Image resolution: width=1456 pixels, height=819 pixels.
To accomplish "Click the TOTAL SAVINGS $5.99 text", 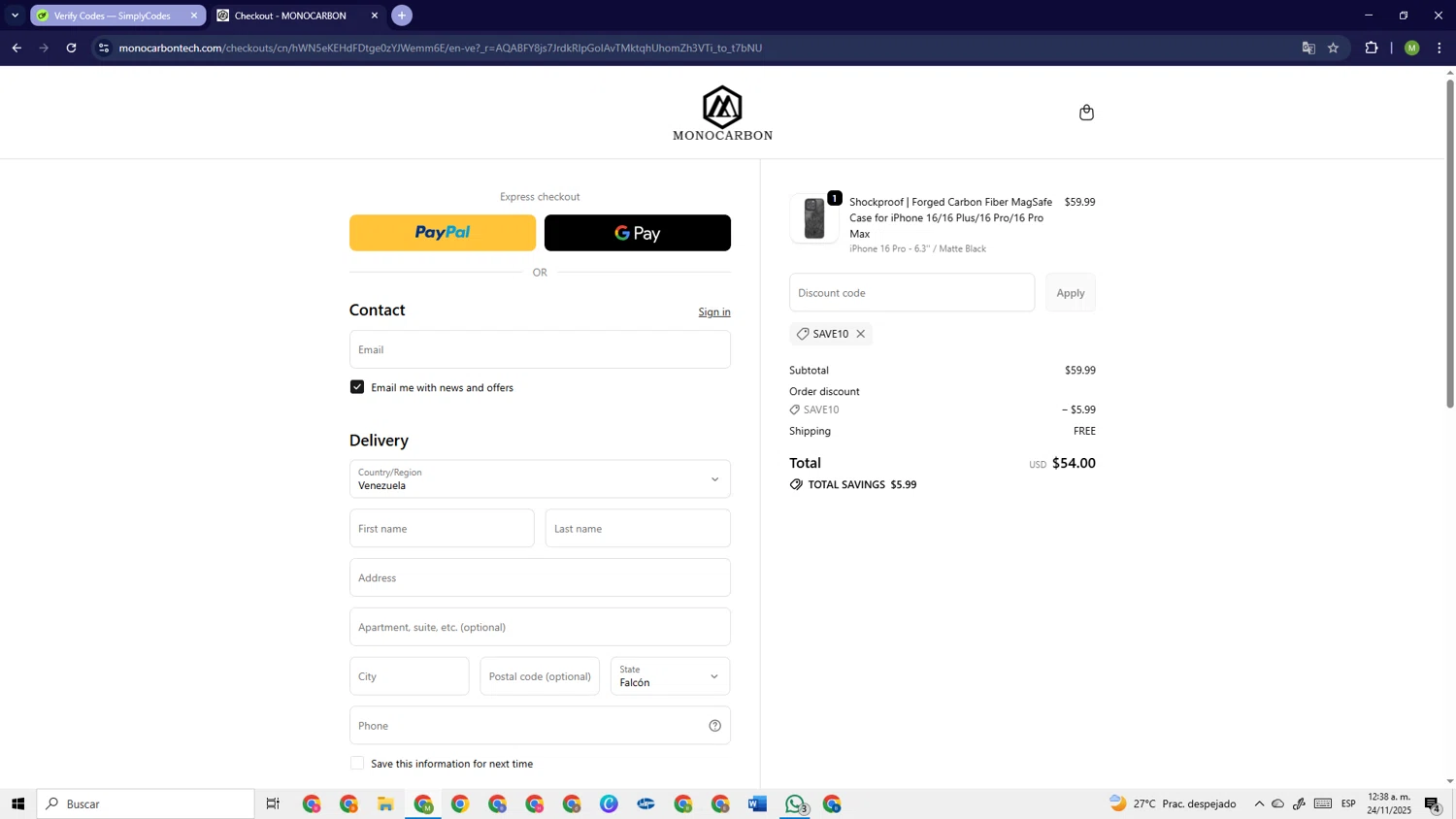I will click(x=862, y=485).
